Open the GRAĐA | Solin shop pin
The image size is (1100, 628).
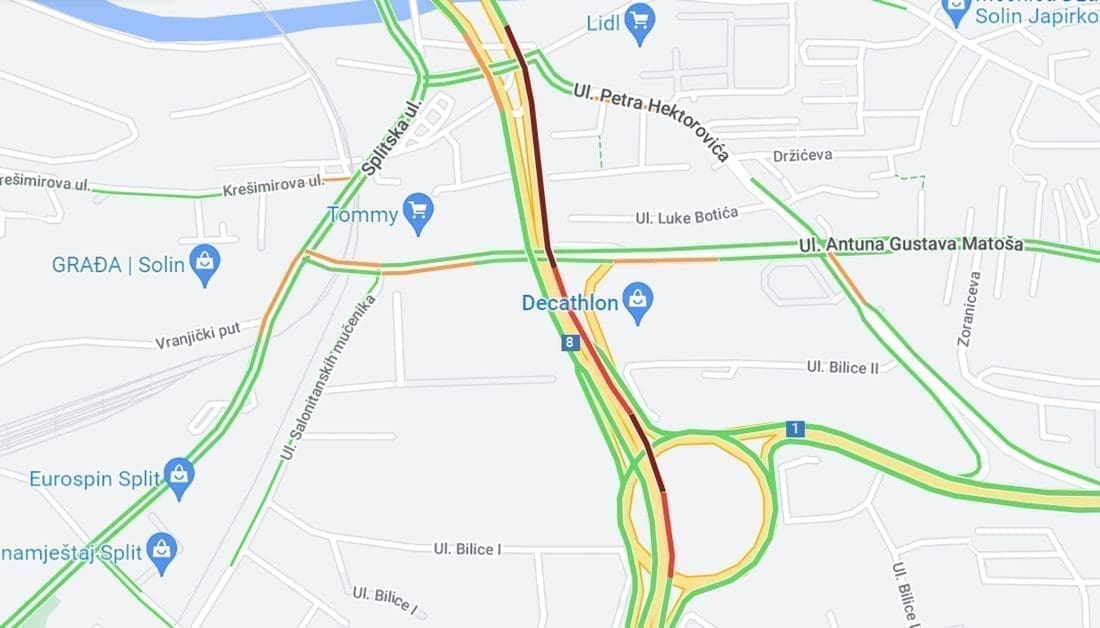(x=204, y=265)
